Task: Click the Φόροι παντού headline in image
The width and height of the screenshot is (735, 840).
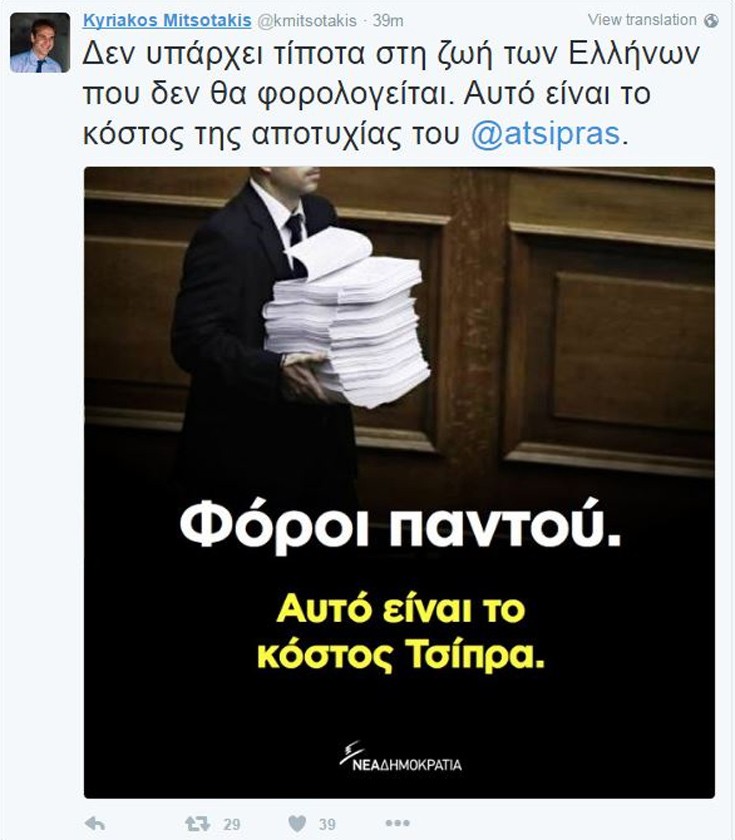Action: [400, 525]
